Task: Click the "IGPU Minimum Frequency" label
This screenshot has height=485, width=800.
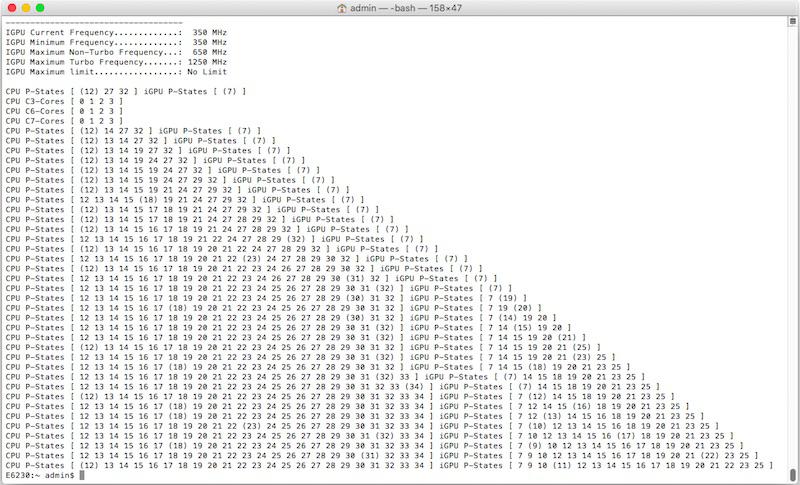Action: point(62,42)
